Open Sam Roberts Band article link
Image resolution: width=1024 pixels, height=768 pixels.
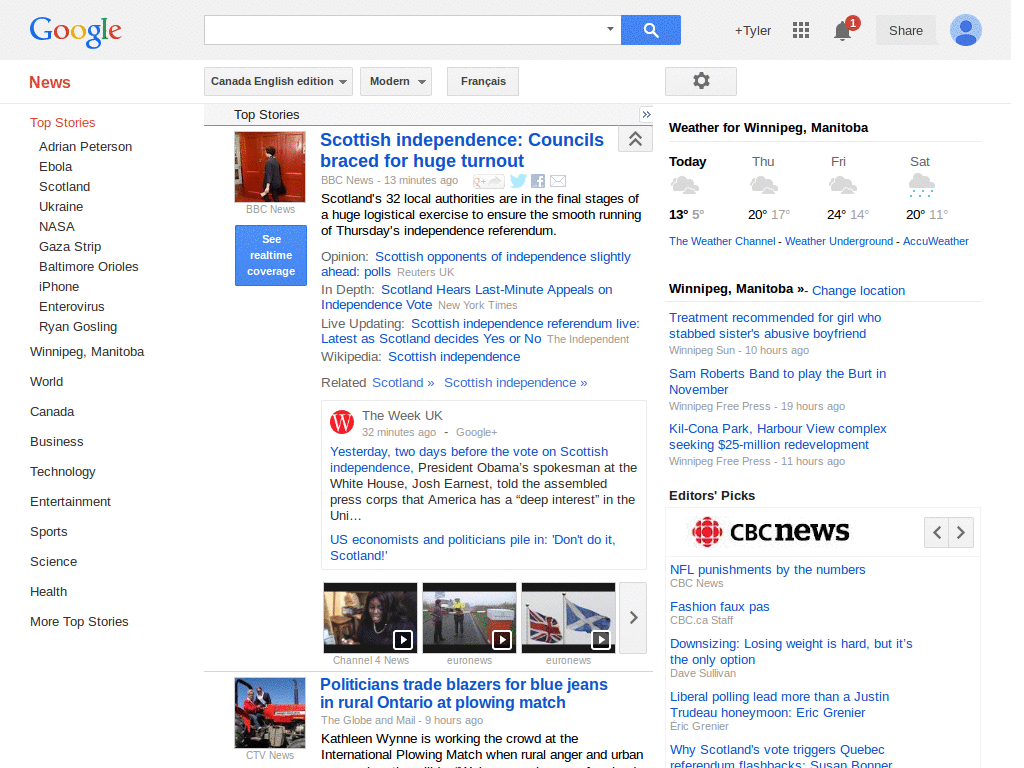777,381
